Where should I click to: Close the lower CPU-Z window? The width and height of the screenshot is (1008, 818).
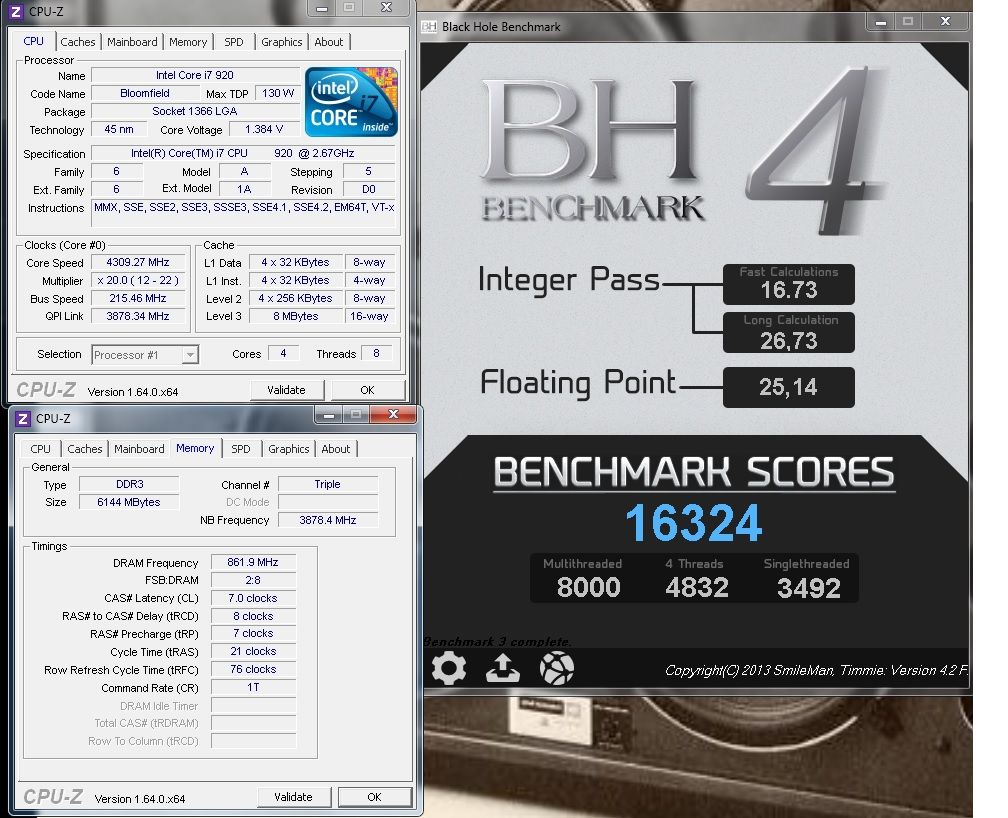click(393, 415)
